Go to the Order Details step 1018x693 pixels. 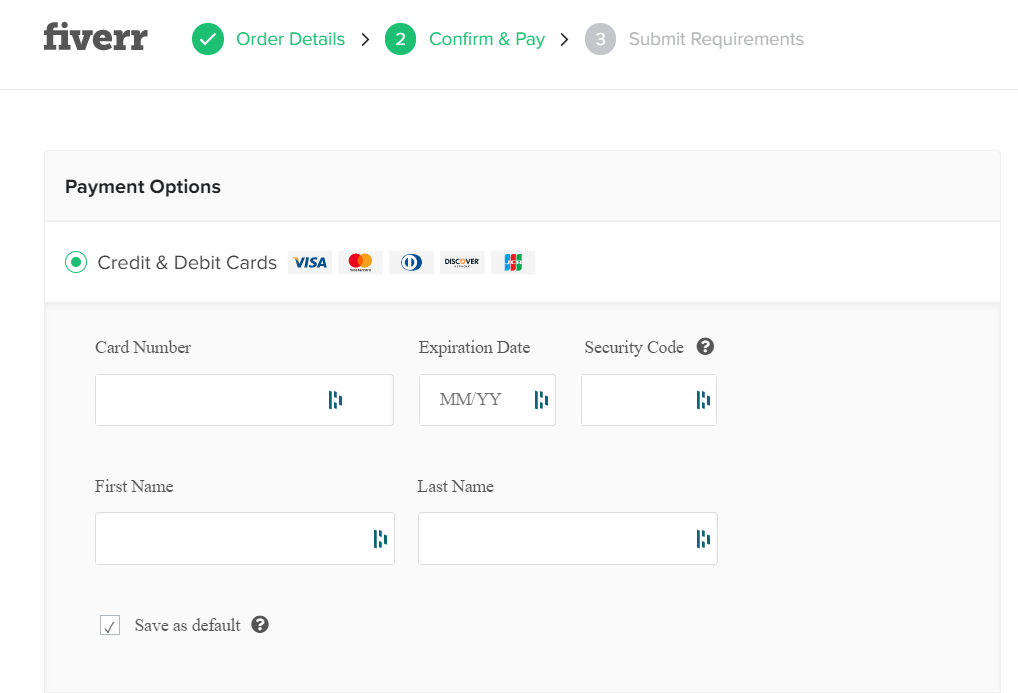click(x=290, y=39)
